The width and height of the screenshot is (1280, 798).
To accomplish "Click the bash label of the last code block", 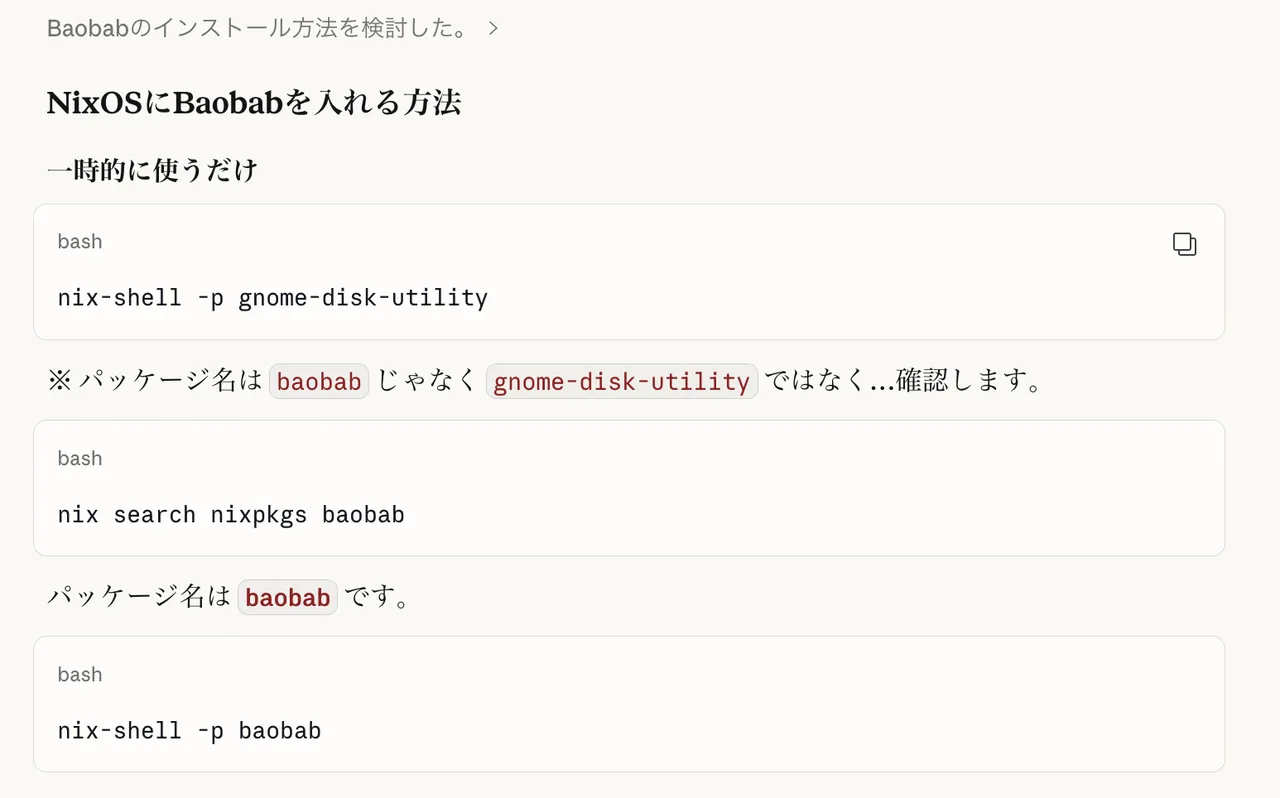I will (x=80, y=675).
